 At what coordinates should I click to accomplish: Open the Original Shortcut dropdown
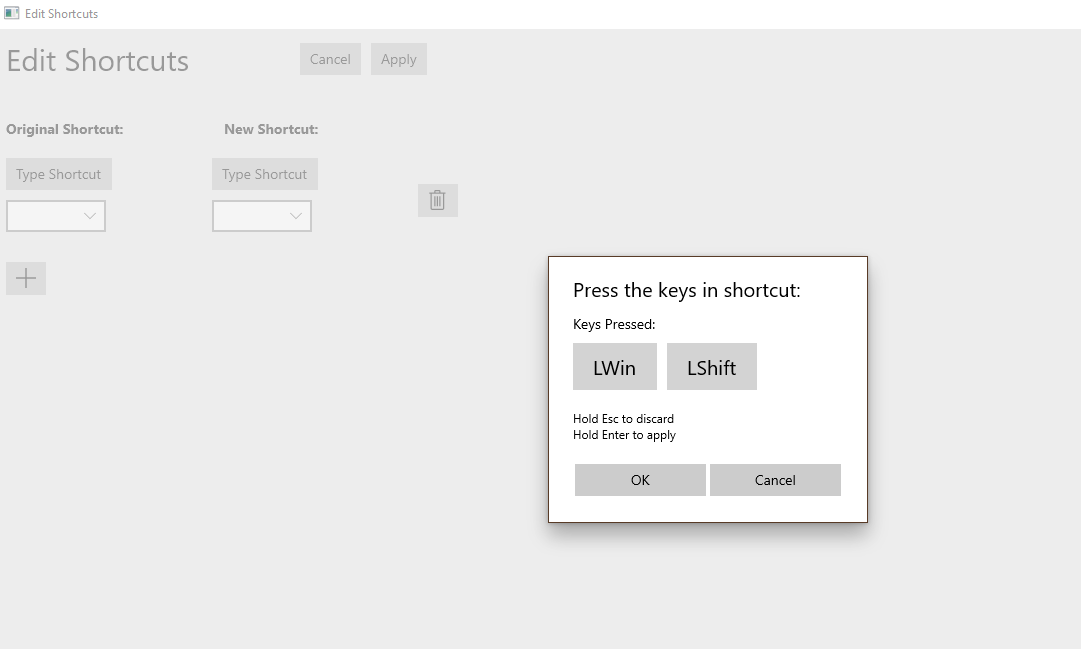55,215
